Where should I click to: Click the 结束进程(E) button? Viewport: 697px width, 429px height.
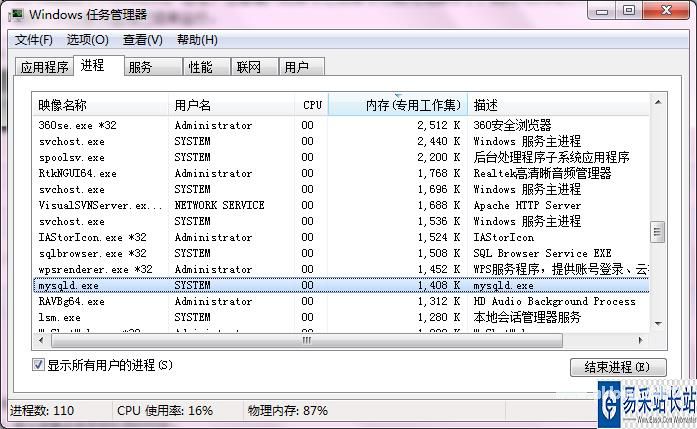(x=618, y=367)
